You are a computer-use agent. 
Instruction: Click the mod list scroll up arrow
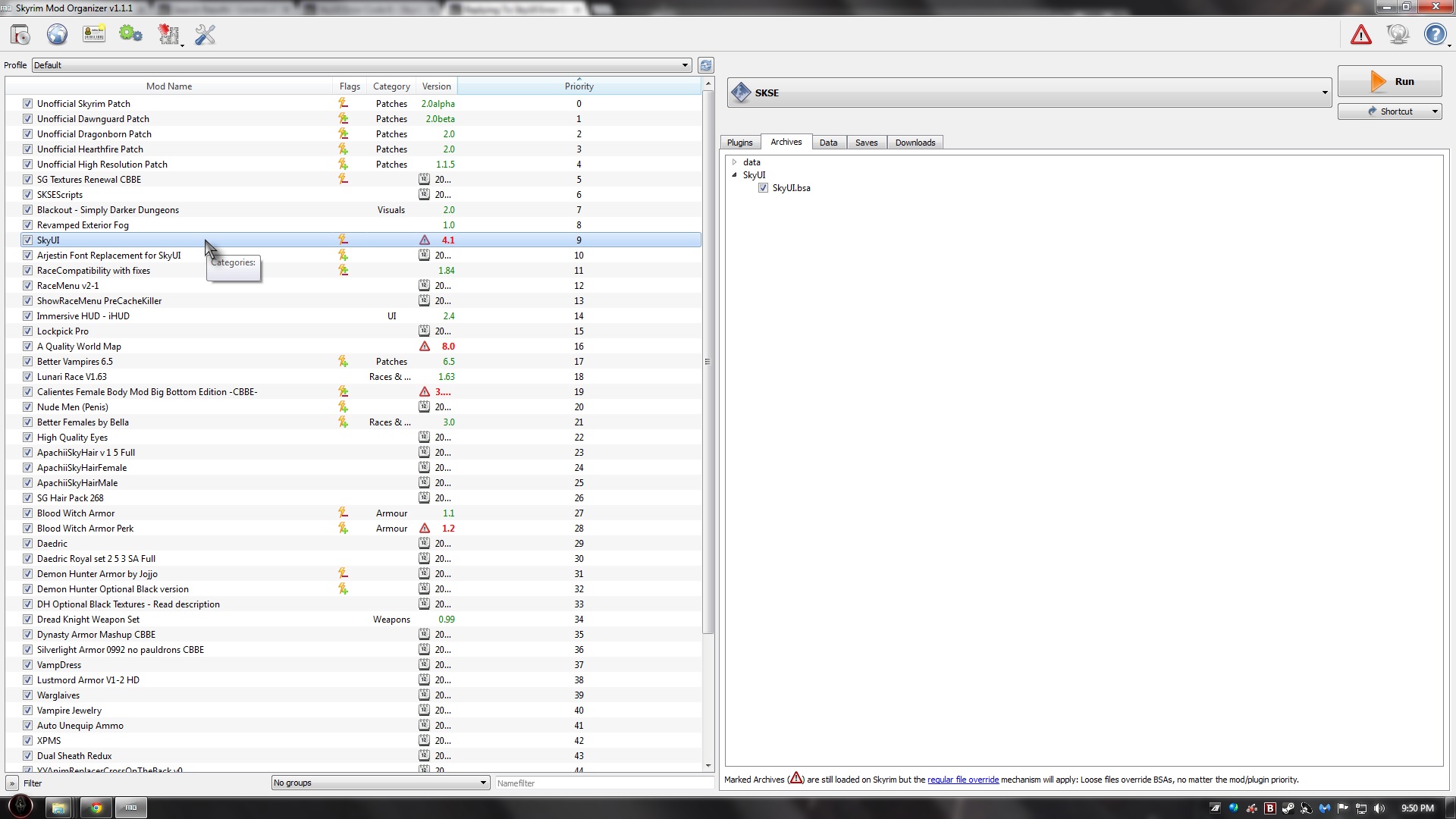[x=708, y=83]
